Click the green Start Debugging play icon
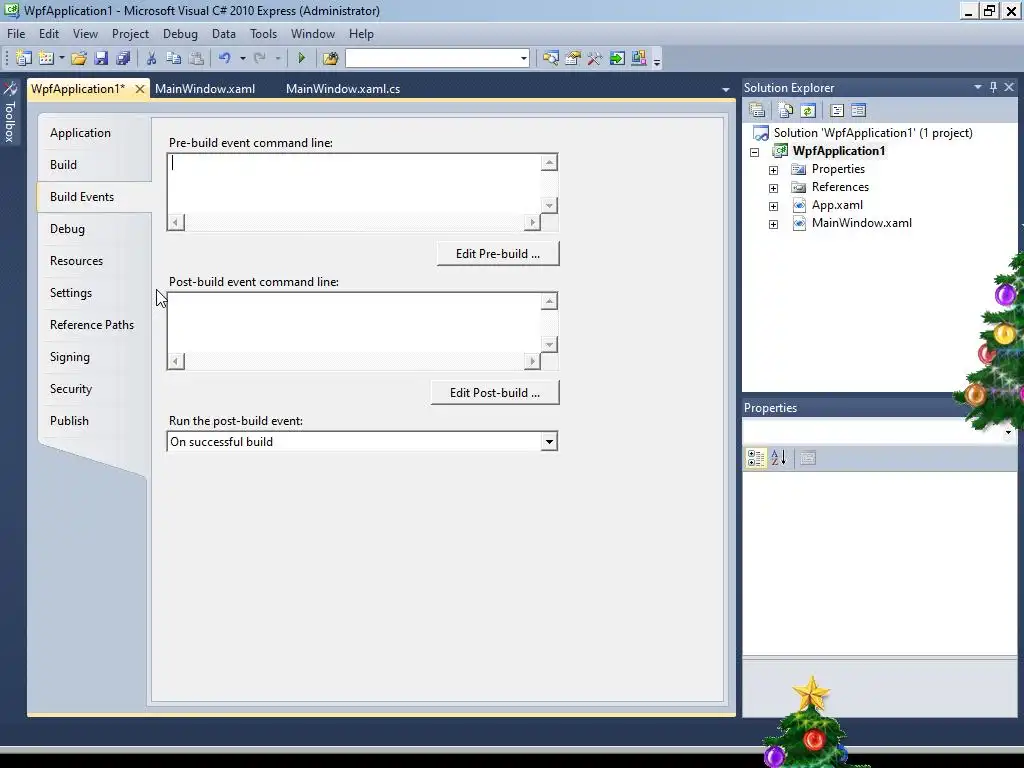This screenshot has height=768, width=1024. (301, 58)
